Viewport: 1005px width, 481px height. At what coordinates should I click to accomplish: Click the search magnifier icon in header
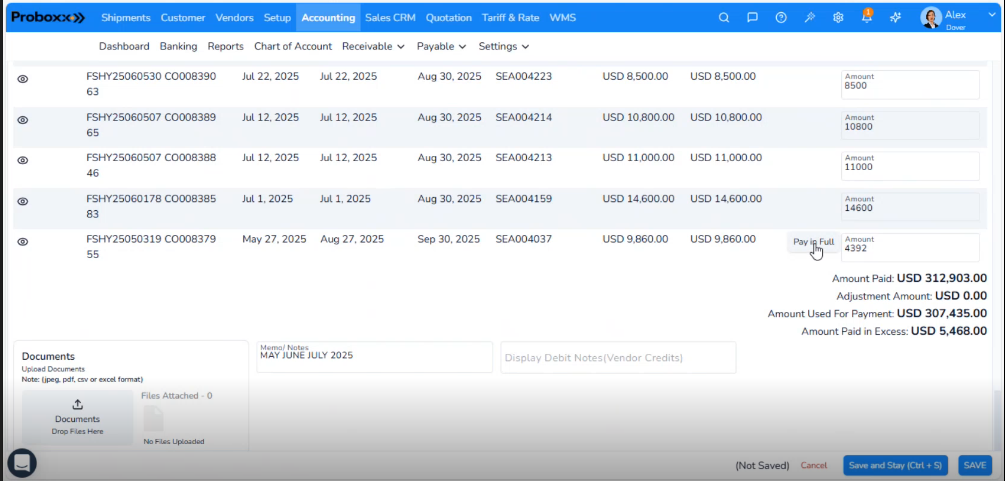coord(724,18)
